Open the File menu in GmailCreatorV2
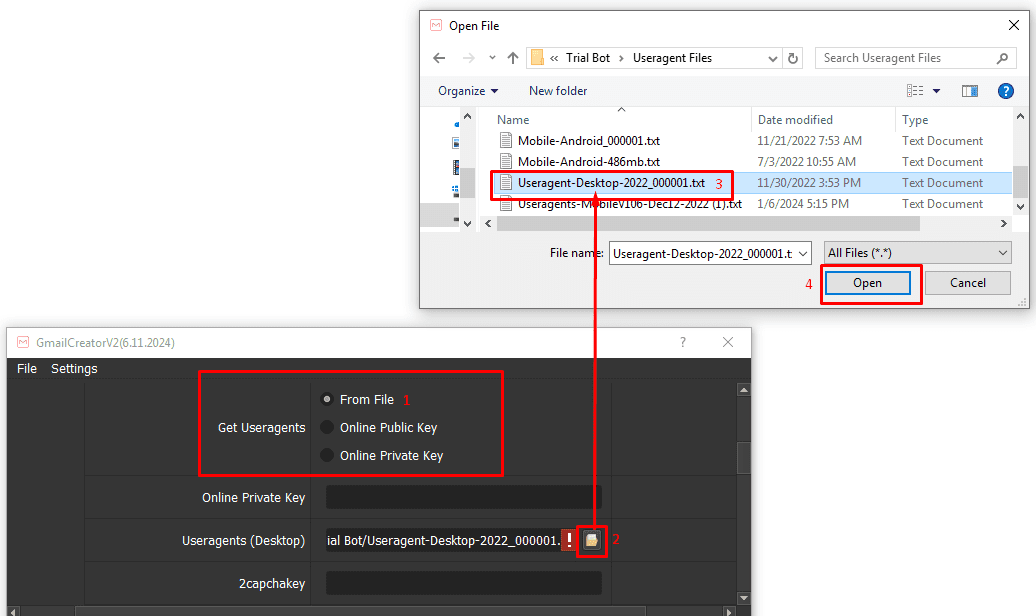 [x=27, y=369]
